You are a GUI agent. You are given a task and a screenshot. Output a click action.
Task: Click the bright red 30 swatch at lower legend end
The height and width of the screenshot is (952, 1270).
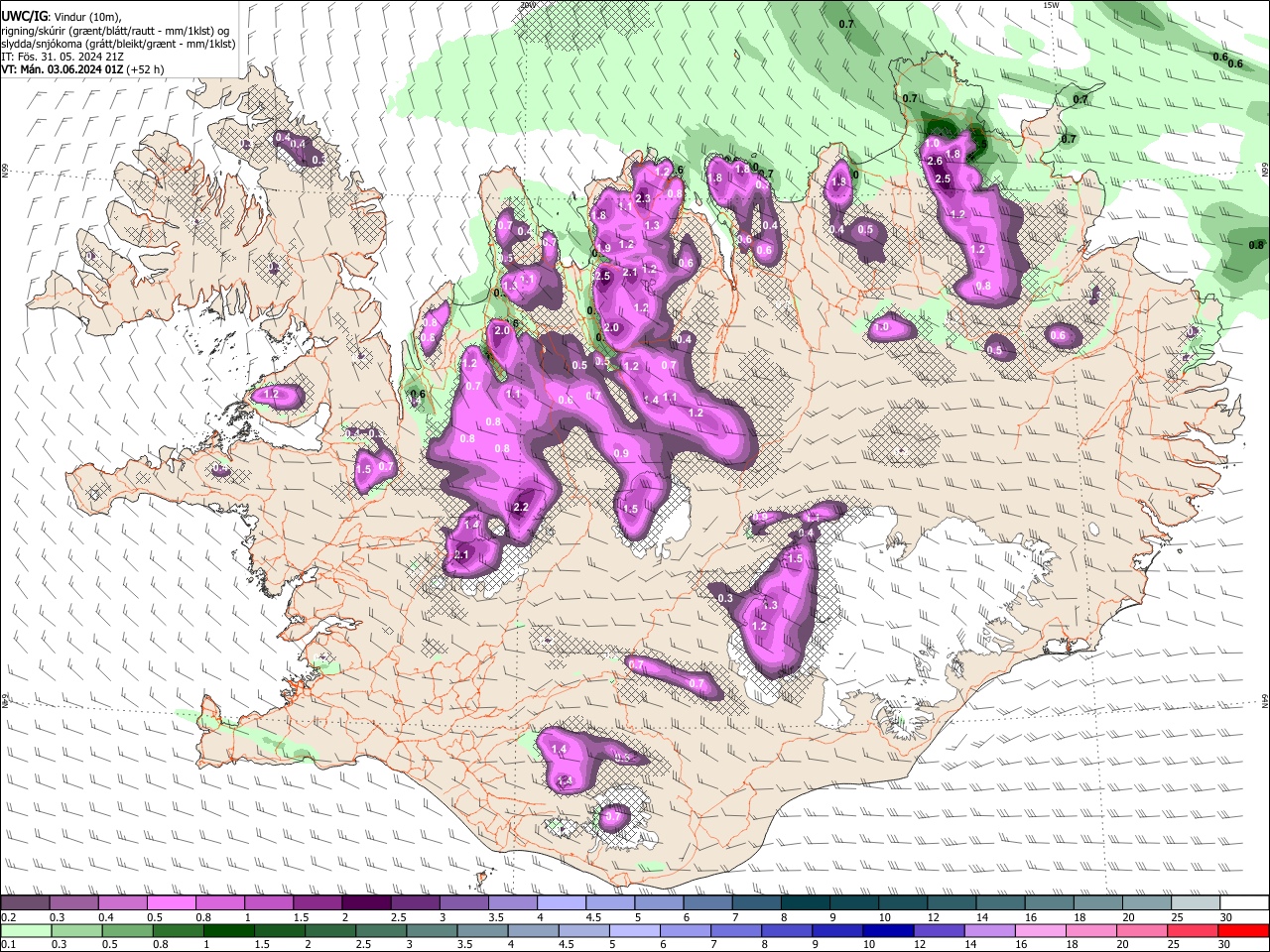click(1244, 930)
